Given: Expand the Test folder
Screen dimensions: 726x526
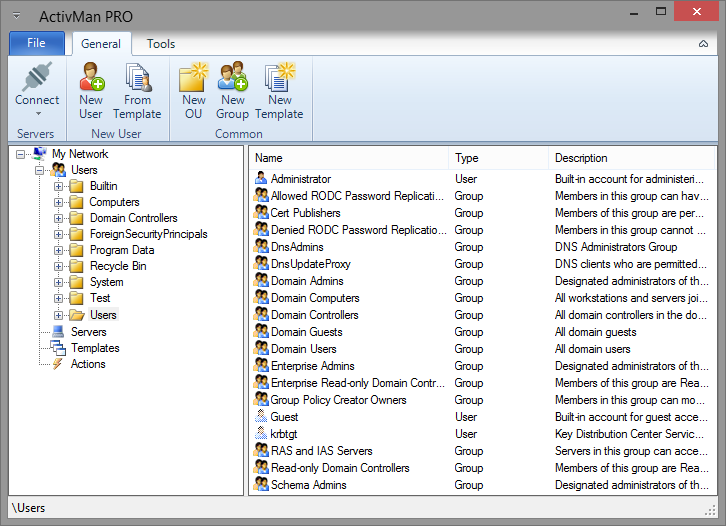Looking at the screenshot, I should click(58, 298).
